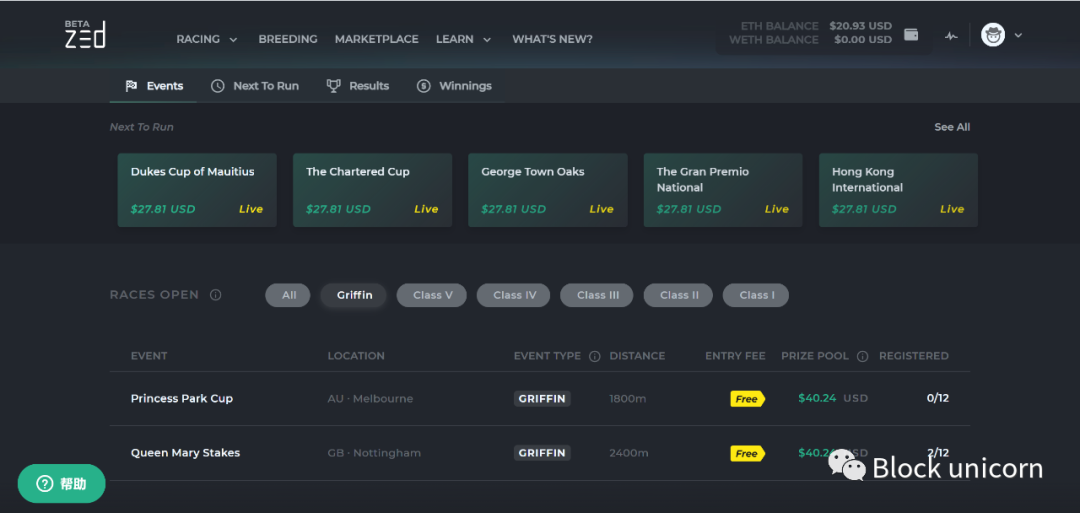This screenshot has height=513, width=1080.
Task: Click GB · Nottingham location
Action: [374, 453]
